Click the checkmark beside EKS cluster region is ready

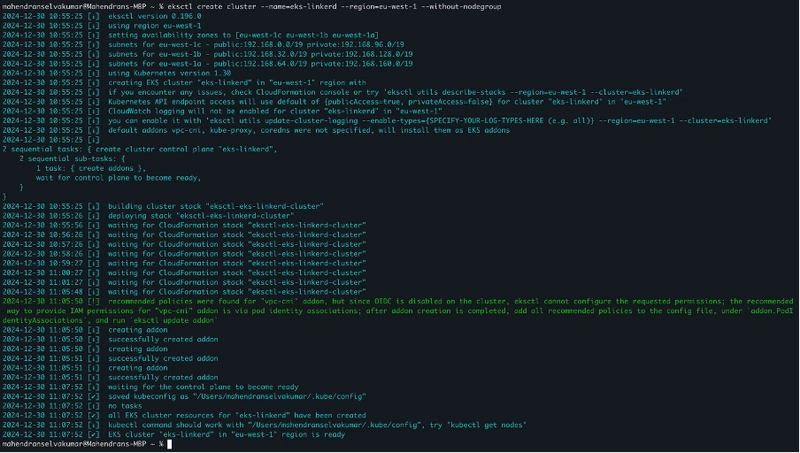93,435
